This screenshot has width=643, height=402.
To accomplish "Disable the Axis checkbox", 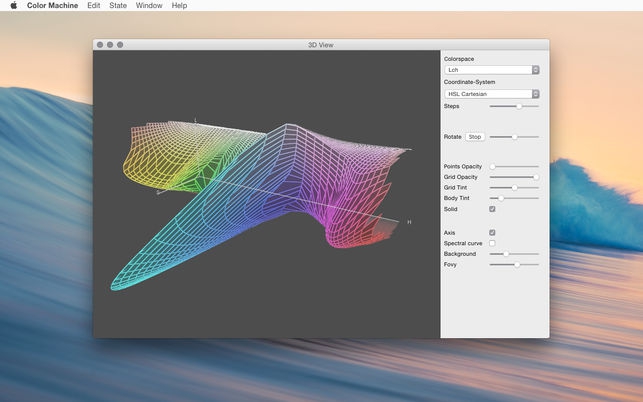I will [492, 232].
